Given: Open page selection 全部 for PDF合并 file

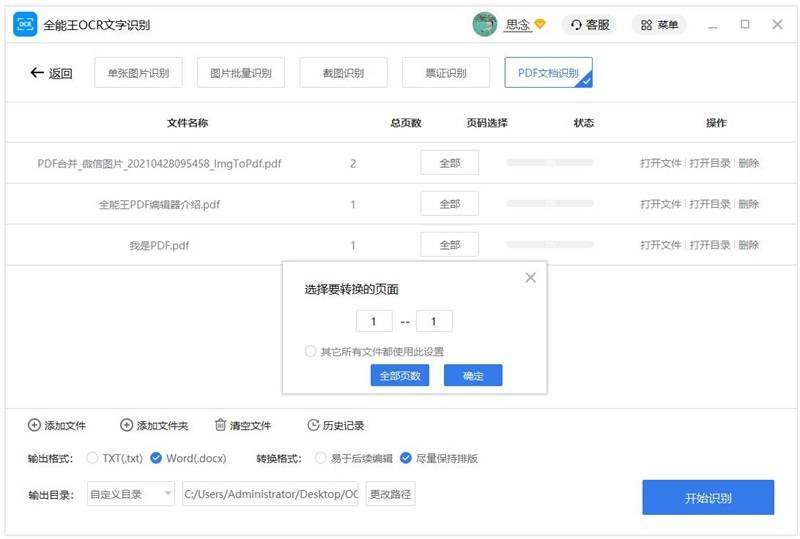Looking at the screenshot, I should pos(449,163).
